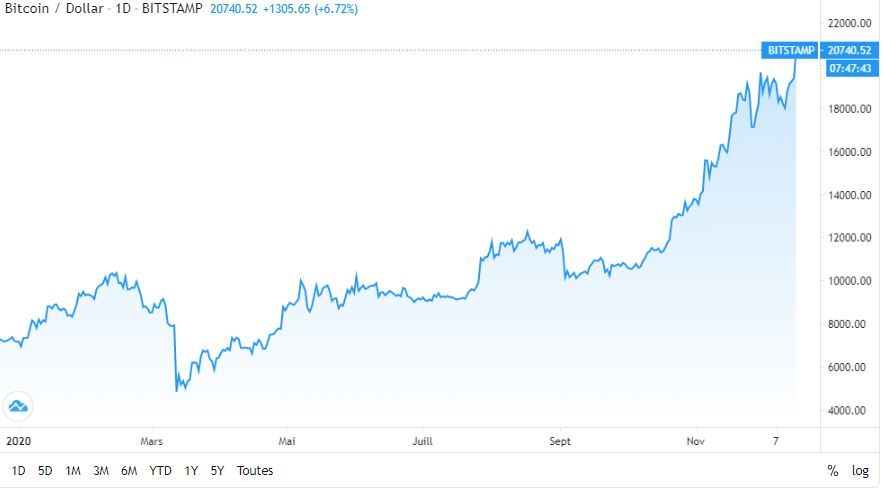883x488 pixels.
Task: Click the Mars label on time axis
Action: [152, 440]
